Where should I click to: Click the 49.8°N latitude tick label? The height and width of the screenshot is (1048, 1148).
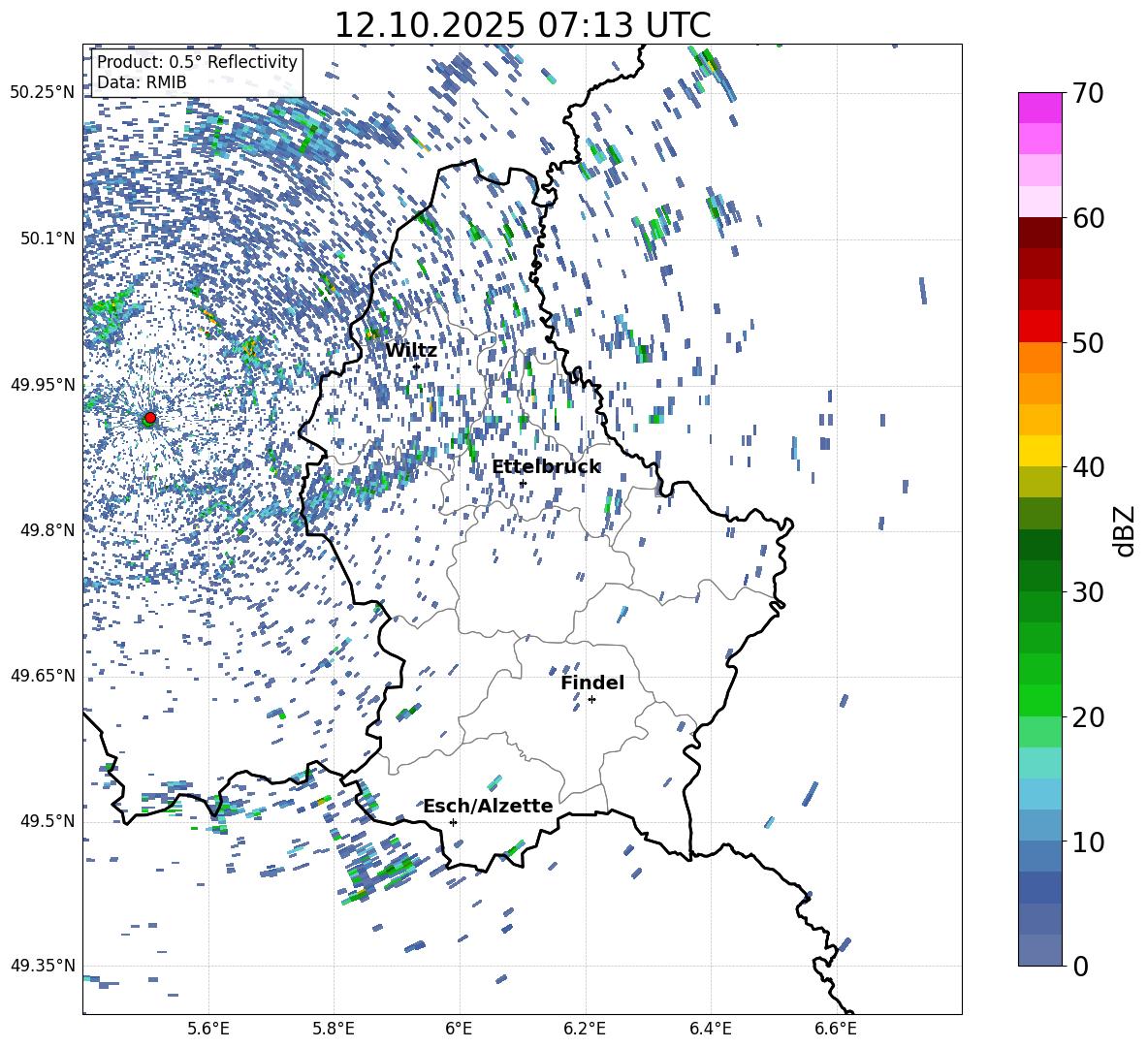point(47,530)
